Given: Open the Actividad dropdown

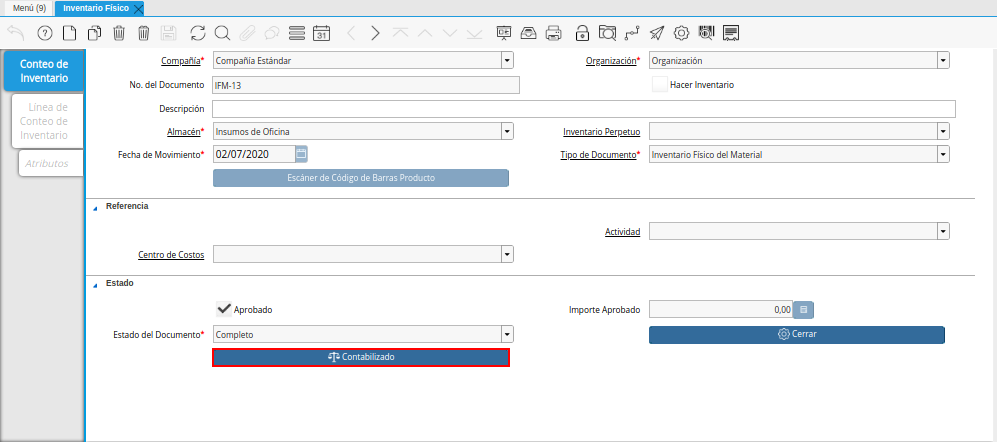Looking at the screenshot, I should pos(943,231).
